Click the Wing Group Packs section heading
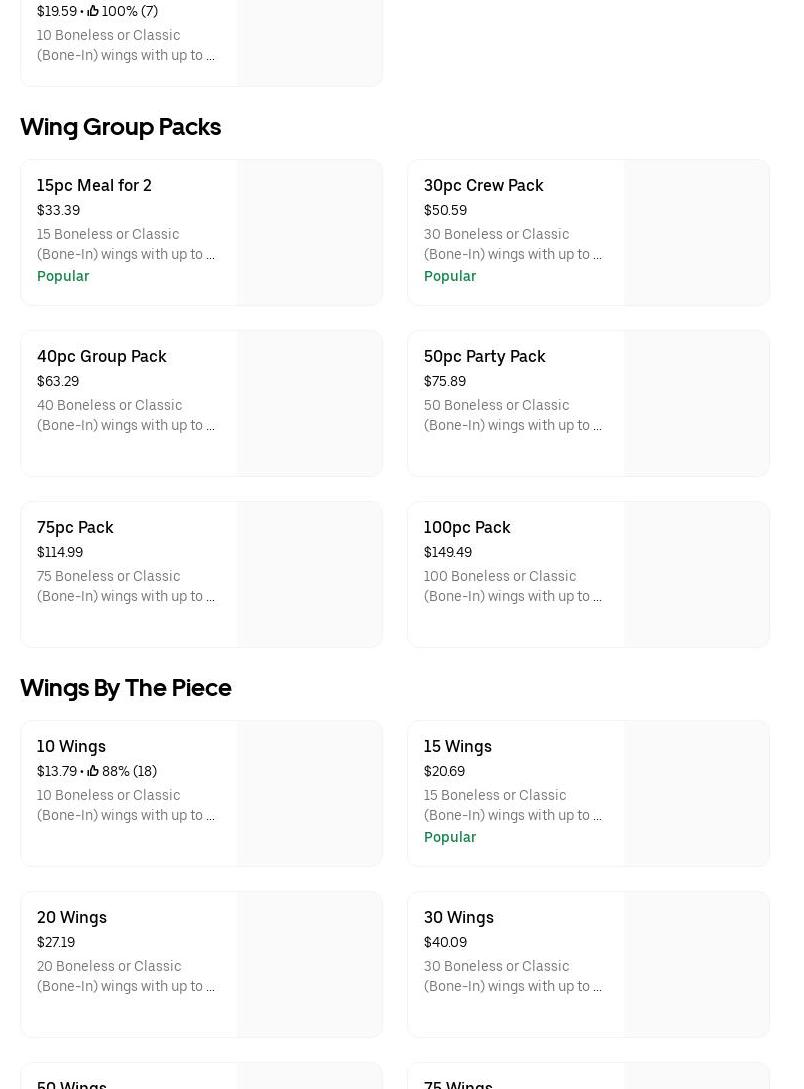The width and height of the screenshot is (804, 1089). 120,127
